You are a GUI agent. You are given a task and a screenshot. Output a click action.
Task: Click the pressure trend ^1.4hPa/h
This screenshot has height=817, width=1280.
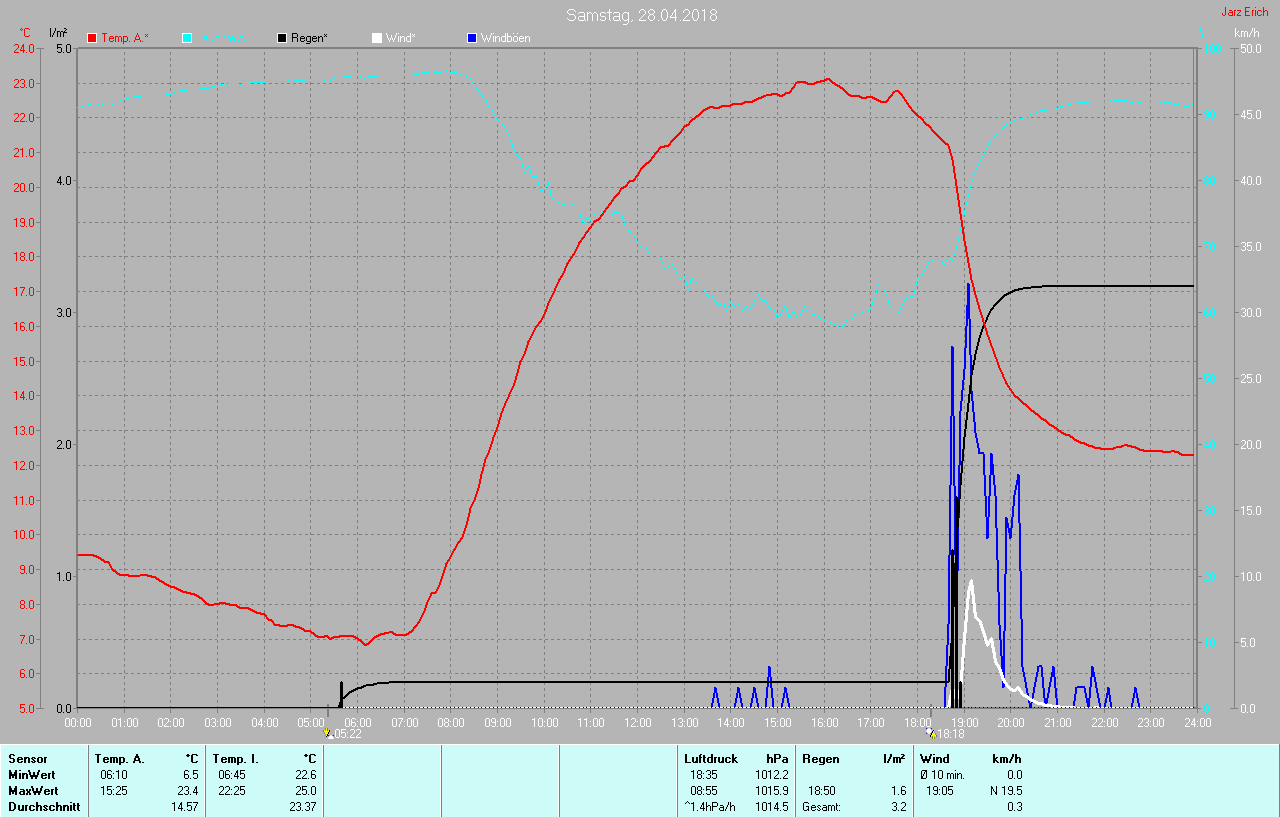coord(709,807)
